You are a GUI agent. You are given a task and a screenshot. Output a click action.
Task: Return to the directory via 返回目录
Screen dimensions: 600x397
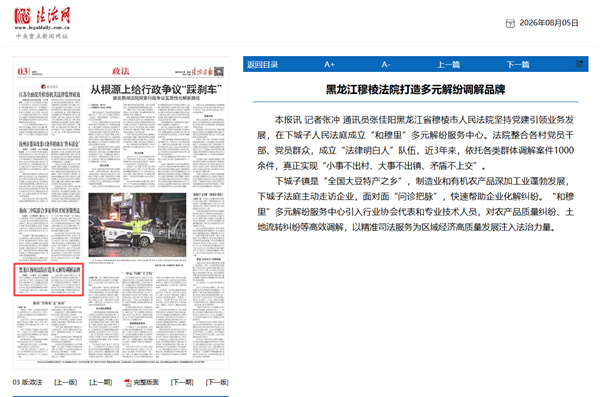click(262, 64)
